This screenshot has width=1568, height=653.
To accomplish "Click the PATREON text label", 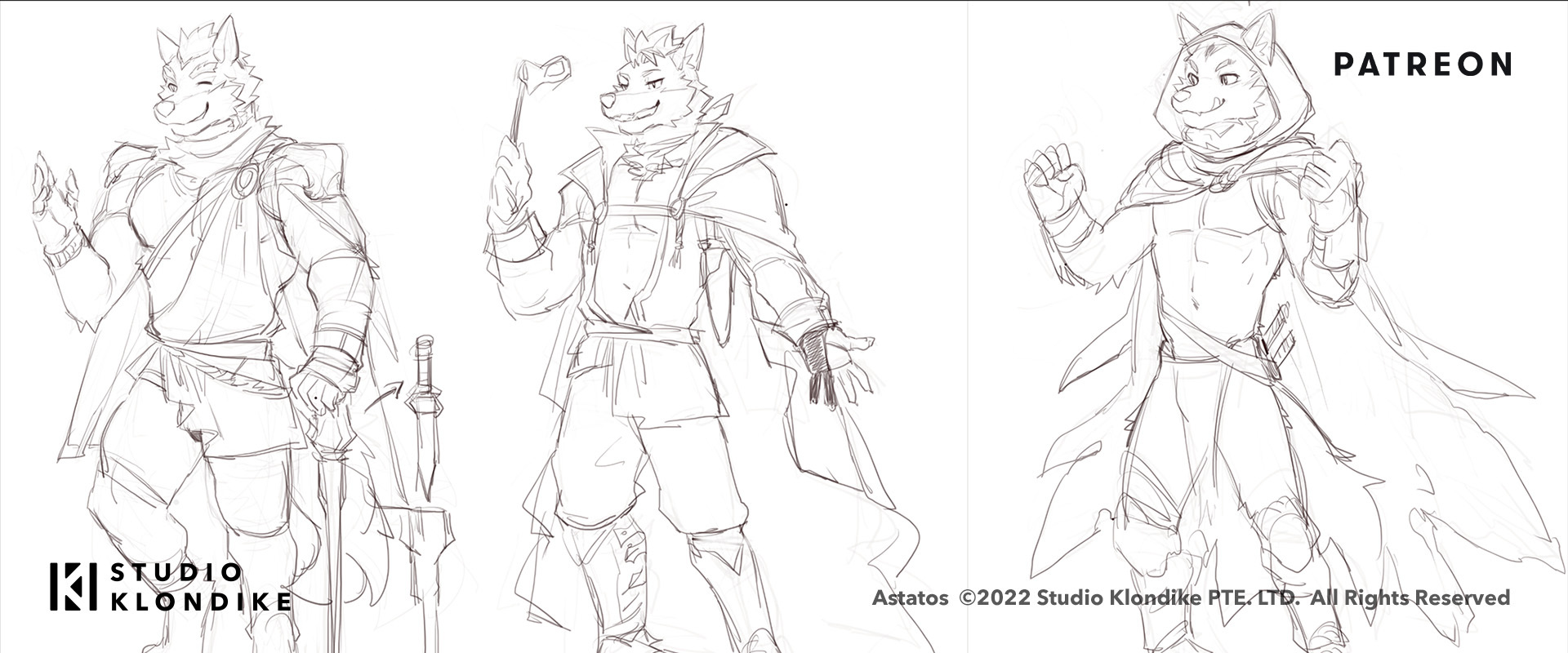I will [x=1423, y=64].
